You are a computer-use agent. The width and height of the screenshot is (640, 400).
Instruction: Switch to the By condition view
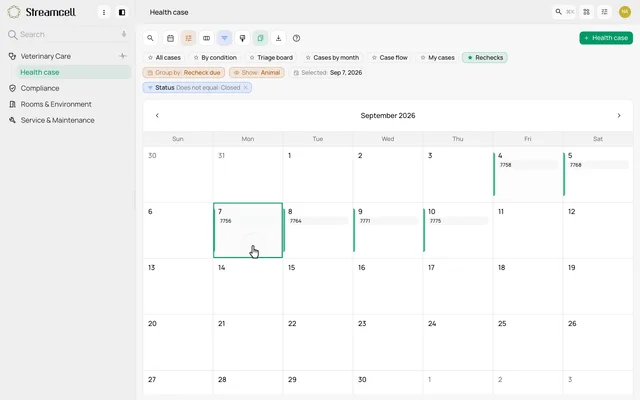(x=215, y=58)
